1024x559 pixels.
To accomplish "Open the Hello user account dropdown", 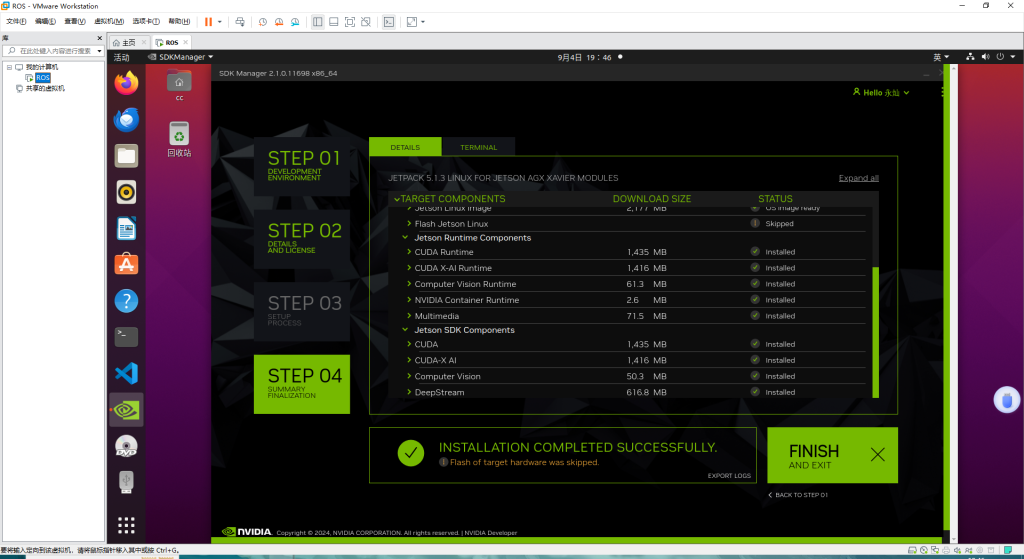I will tap(880, 92).
